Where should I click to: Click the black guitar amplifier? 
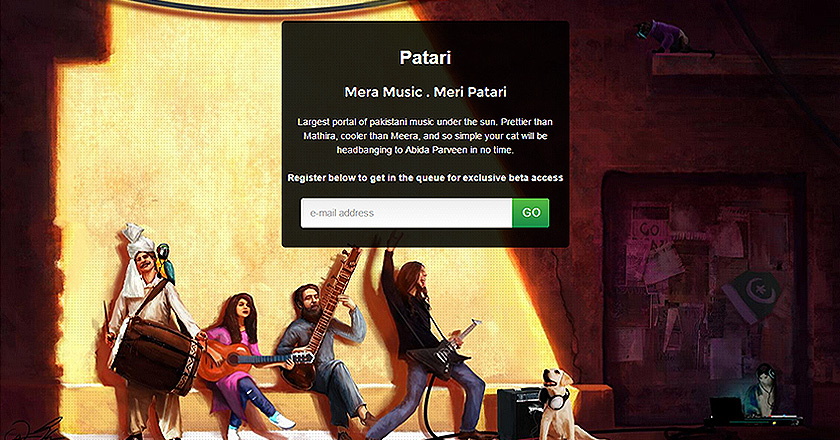point(521,412)
